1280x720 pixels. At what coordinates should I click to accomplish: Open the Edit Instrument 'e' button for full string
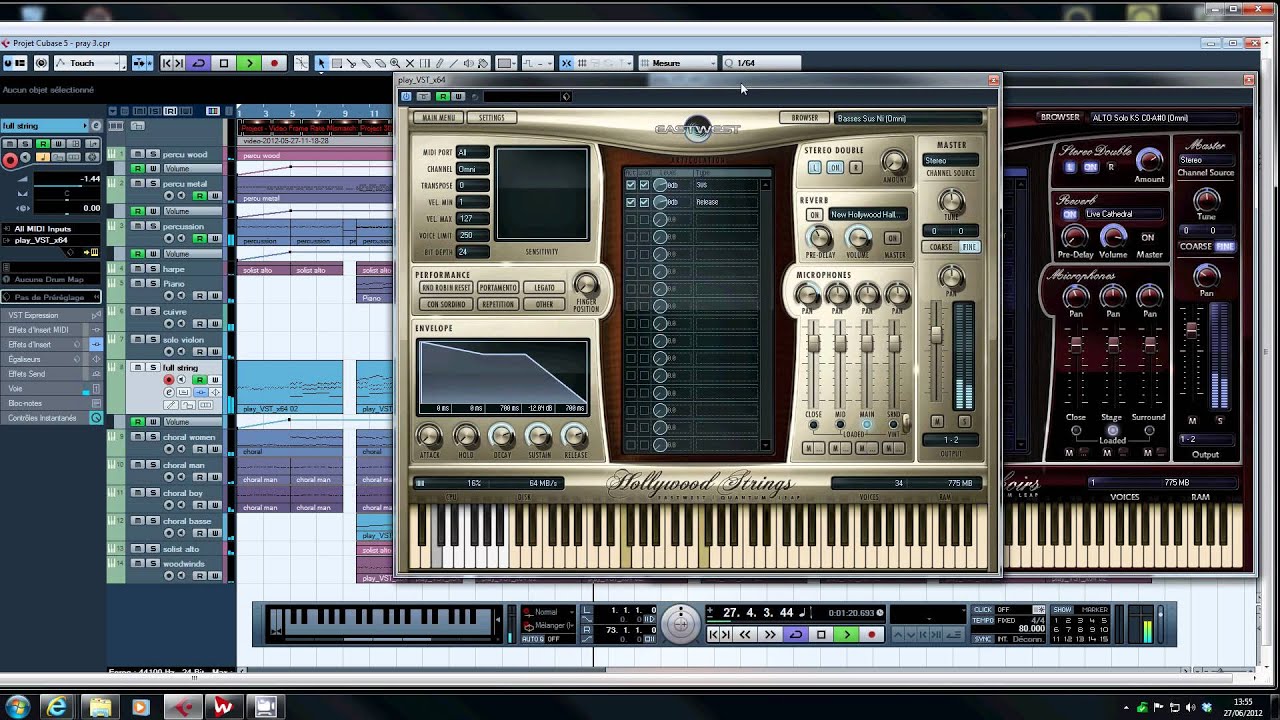tap(96, 126)
